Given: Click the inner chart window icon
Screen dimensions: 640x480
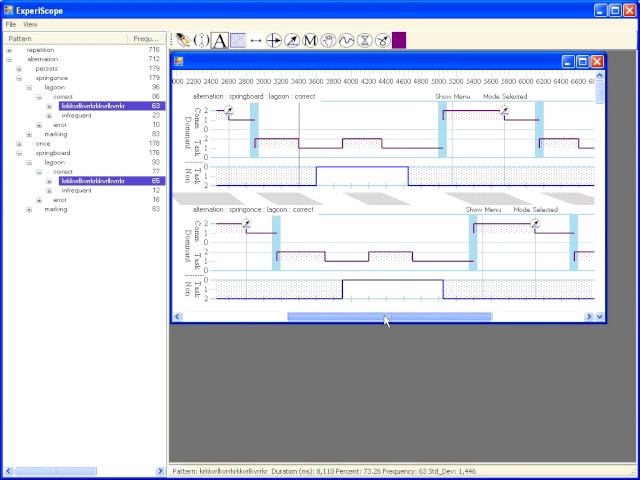Looking at the screenshot, I should coord(179,62).
